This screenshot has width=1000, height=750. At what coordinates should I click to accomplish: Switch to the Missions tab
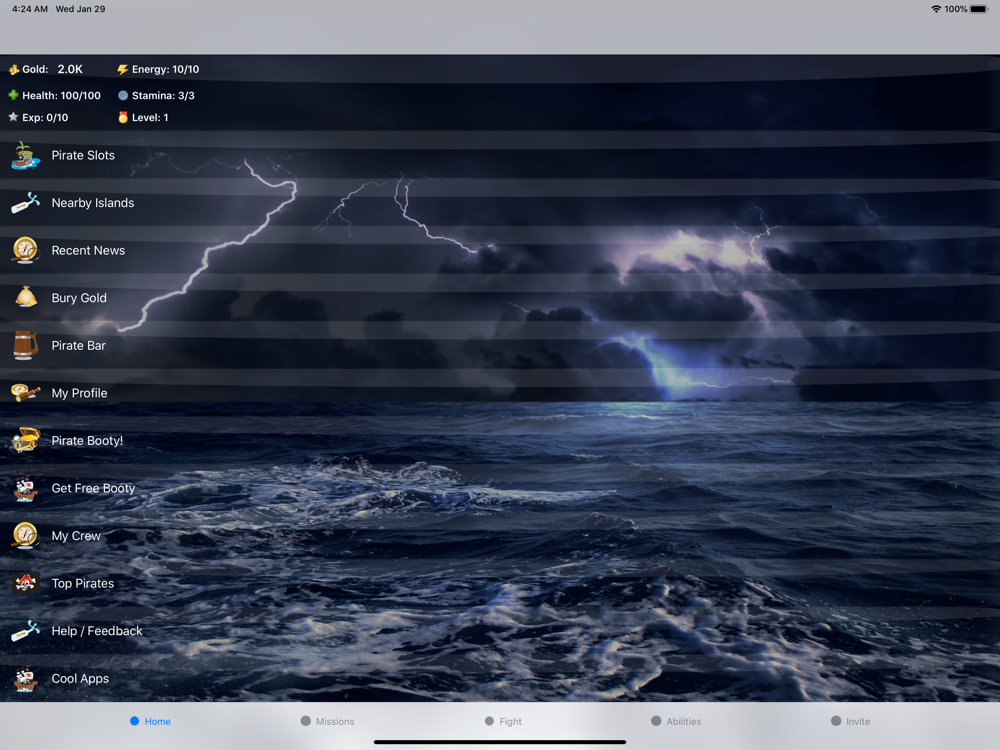327,721
